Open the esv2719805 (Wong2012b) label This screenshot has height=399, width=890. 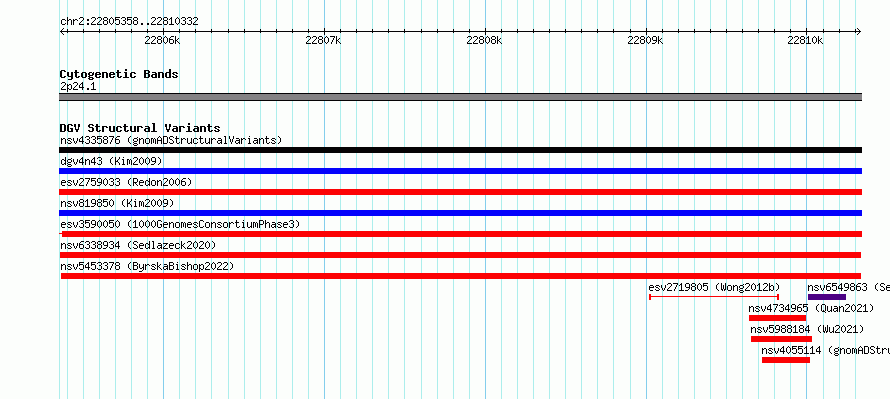coord(715,287)
